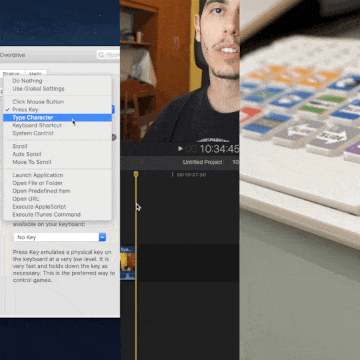Choose Move To Scroll option
Screen dimensions: 360x360
click(57, 162)
